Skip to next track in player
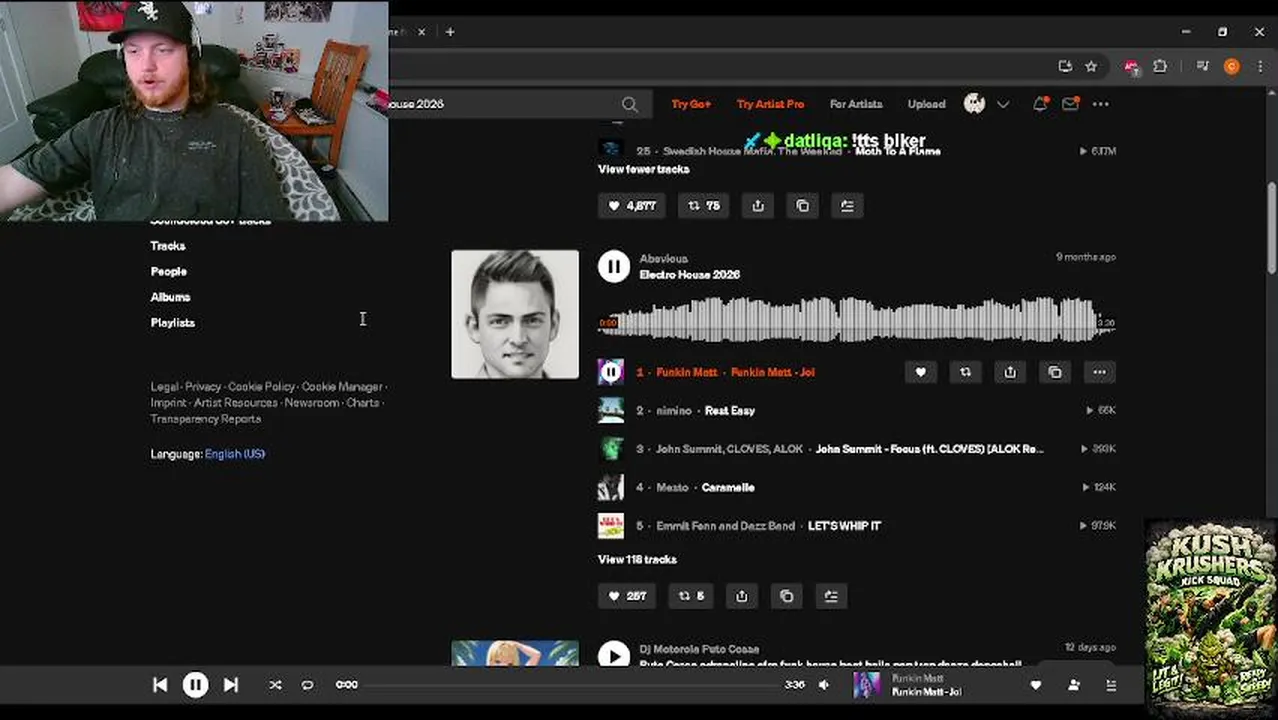Viewport: 1278px width, 720px height. pos(230,685)
